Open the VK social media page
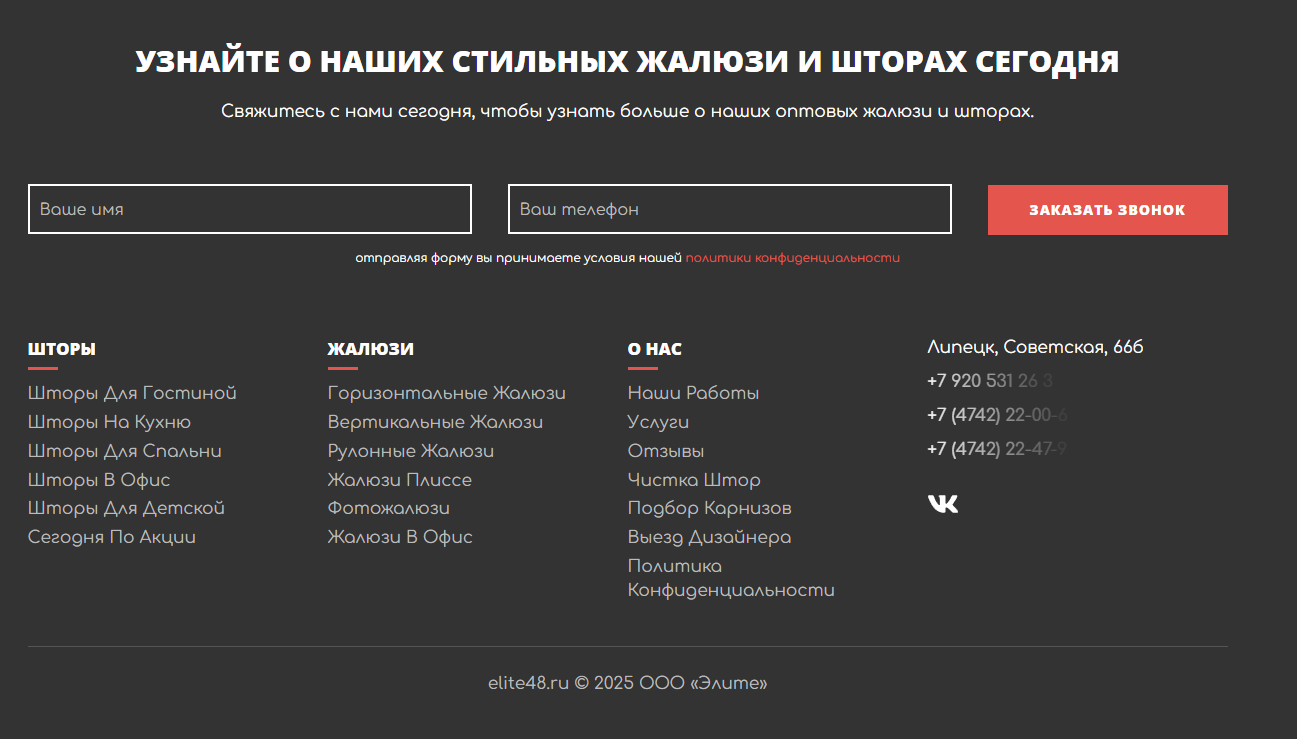1297x739 pixels. 941,506
